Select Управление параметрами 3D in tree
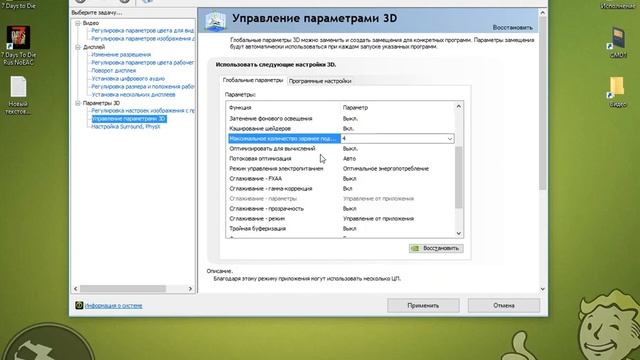Image resolution: width=640 pixels, height=360 pixels. pos(129,119)
